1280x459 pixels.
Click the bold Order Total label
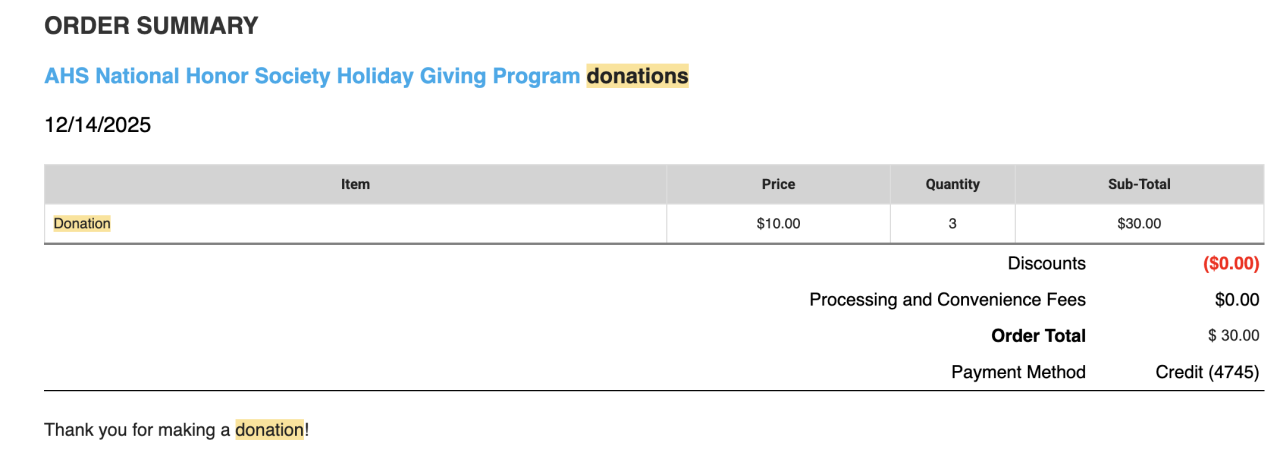point(1038,336)
